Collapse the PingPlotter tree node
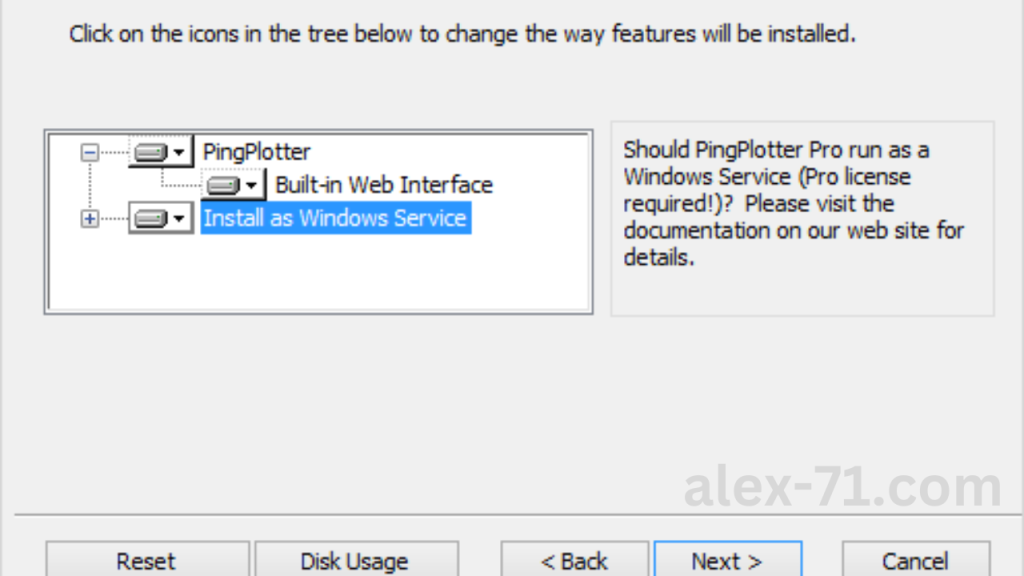 pyautogui.click(x=90, y=152)
